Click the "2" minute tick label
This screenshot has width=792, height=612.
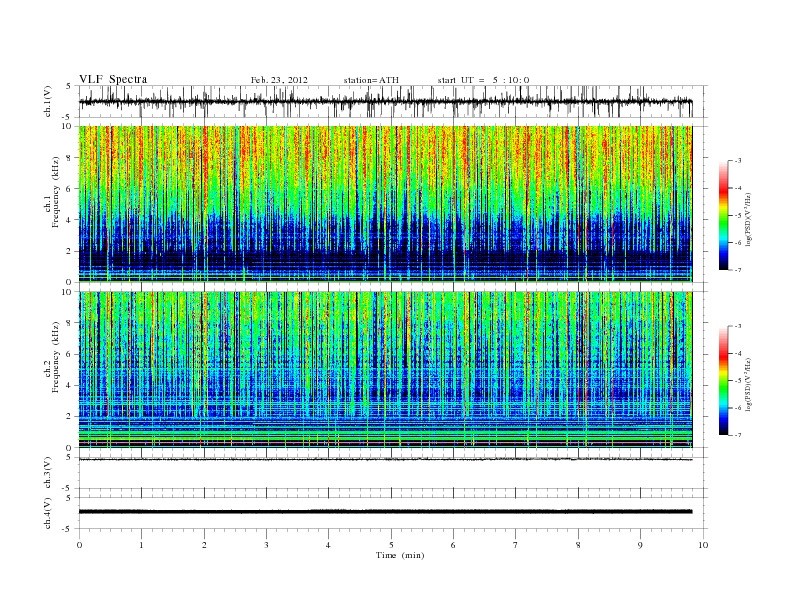tap(204, 545)
